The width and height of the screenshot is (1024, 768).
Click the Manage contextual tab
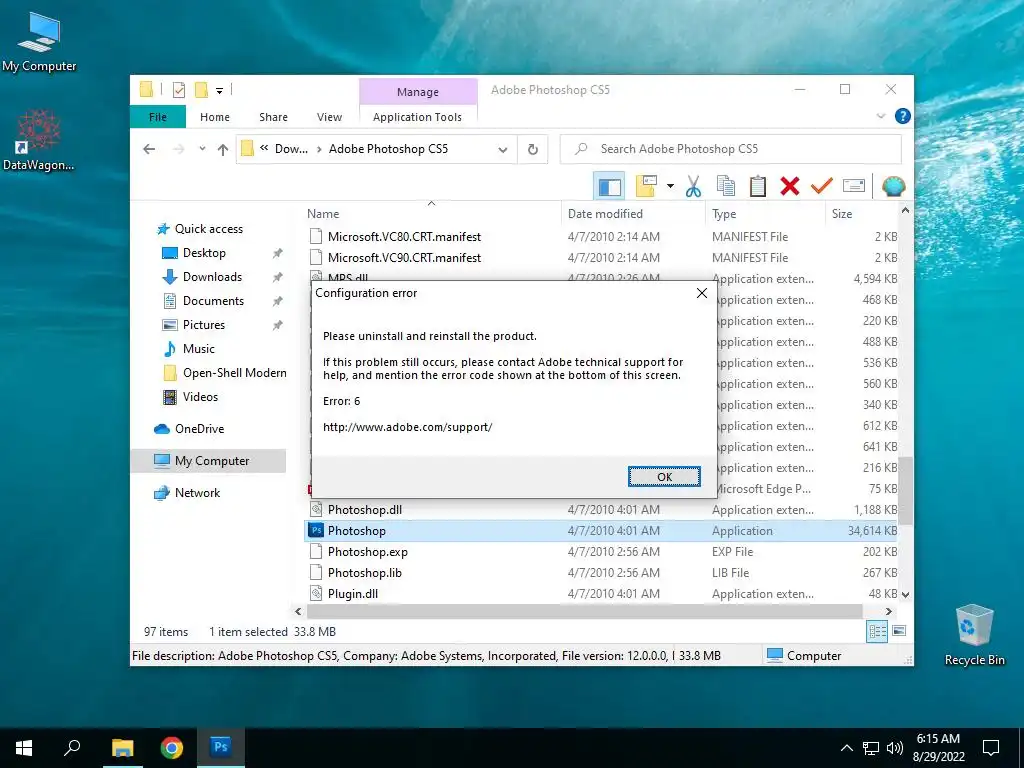click(418, 92)
